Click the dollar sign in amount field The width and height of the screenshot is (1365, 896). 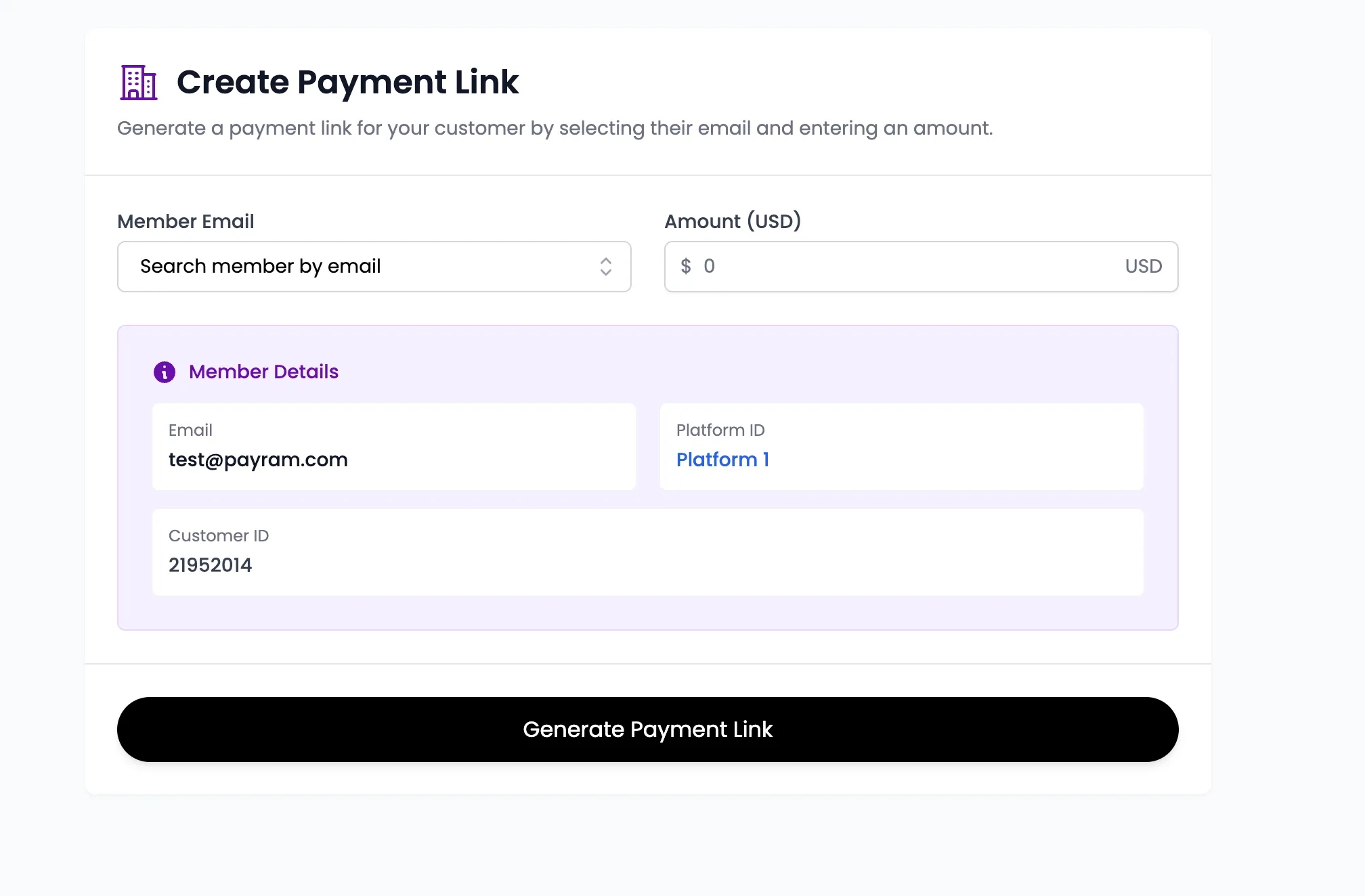pos(686,267)
